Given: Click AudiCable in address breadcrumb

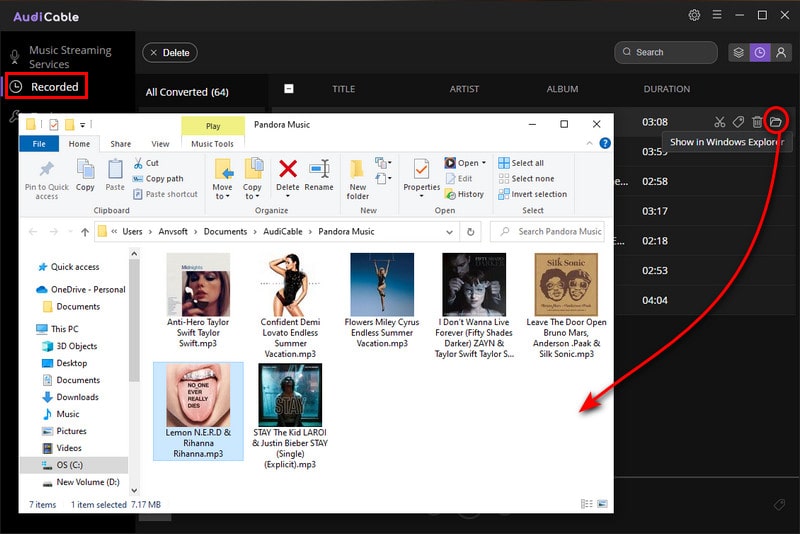Looking at the screenshot, I should coord(283,231).
